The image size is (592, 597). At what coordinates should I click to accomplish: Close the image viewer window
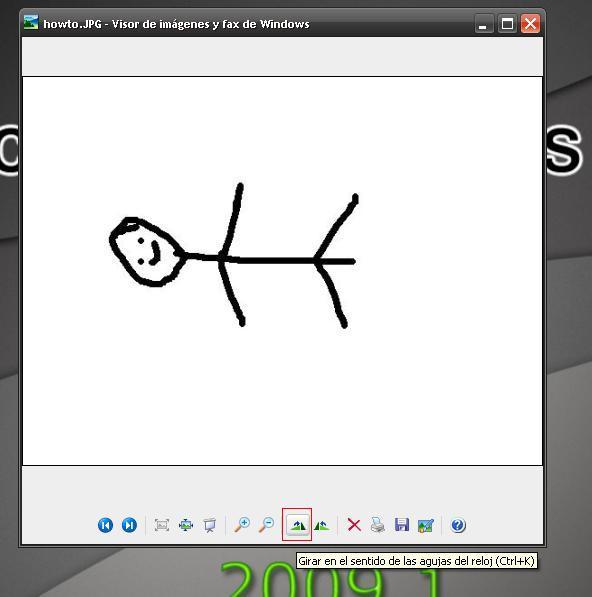coord(530,24)
